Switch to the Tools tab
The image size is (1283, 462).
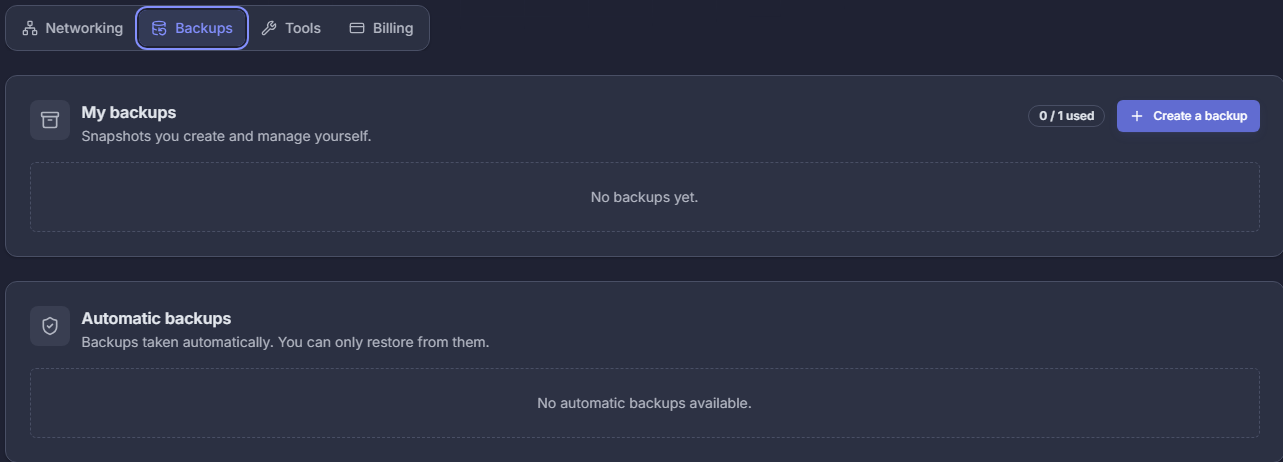tap(291, 28)
